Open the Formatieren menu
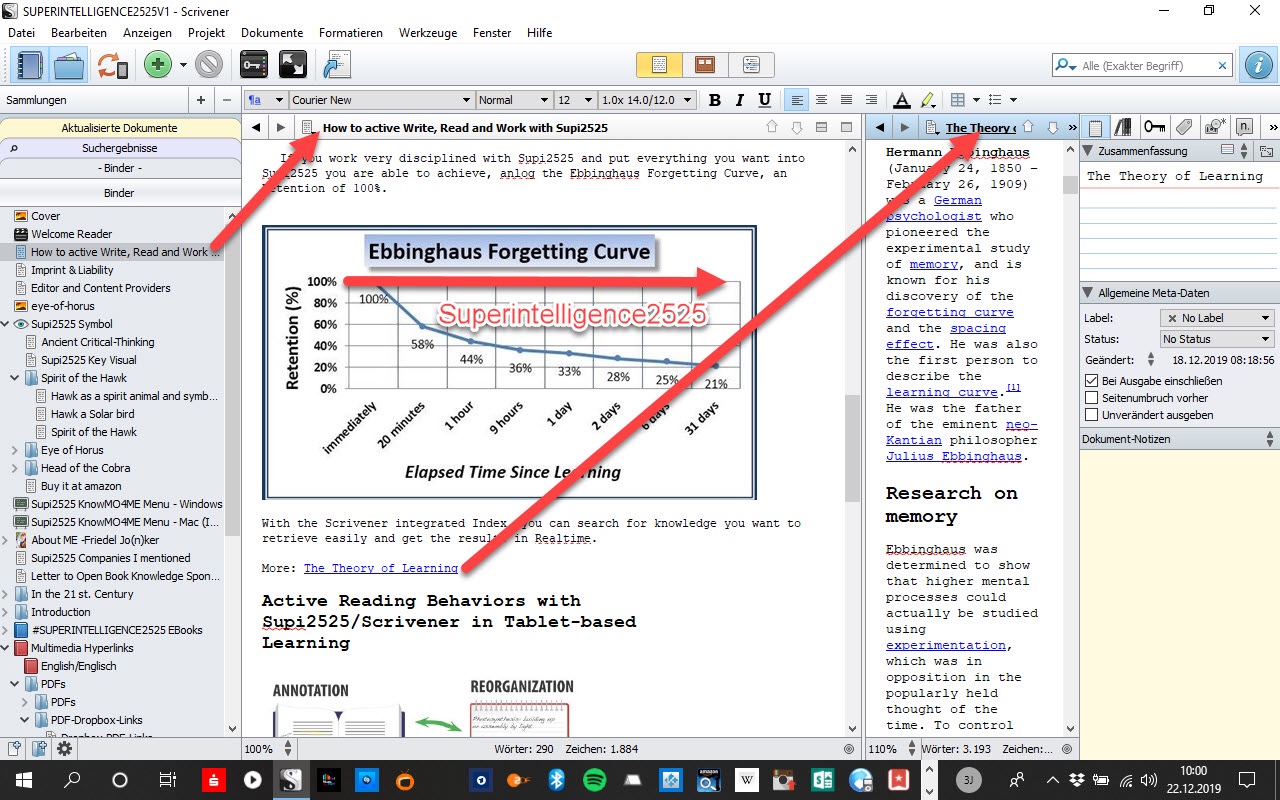Image resolution: width=1280 pixels, height=800 pixels. click(350, 33)
